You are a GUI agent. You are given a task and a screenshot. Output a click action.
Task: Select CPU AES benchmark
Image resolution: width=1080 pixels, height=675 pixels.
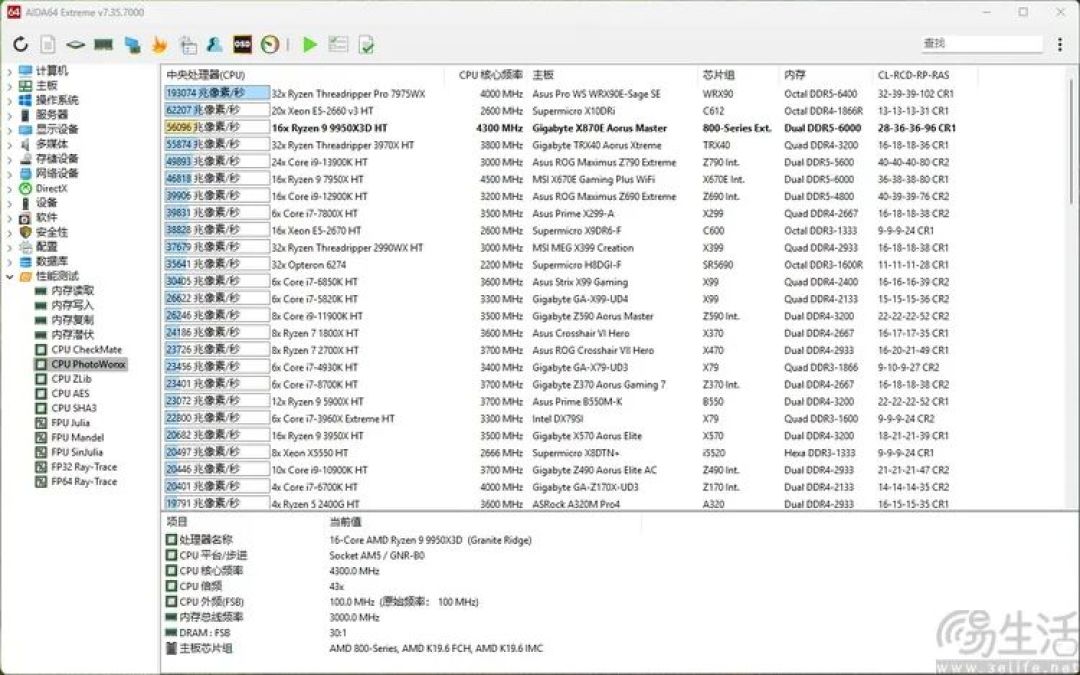pos(70,393)
